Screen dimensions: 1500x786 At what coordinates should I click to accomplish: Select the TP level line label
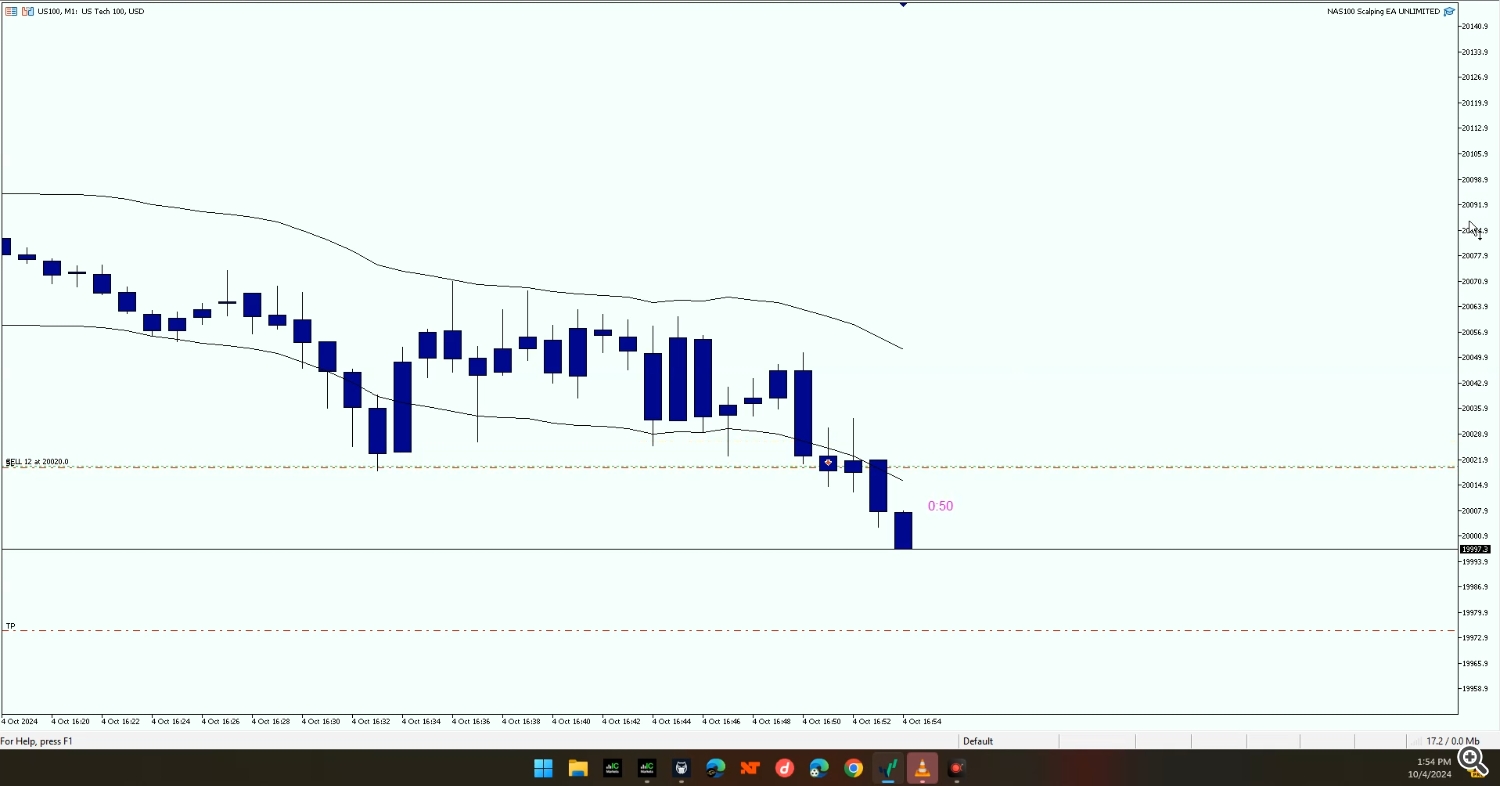click(x=11, y=626)
